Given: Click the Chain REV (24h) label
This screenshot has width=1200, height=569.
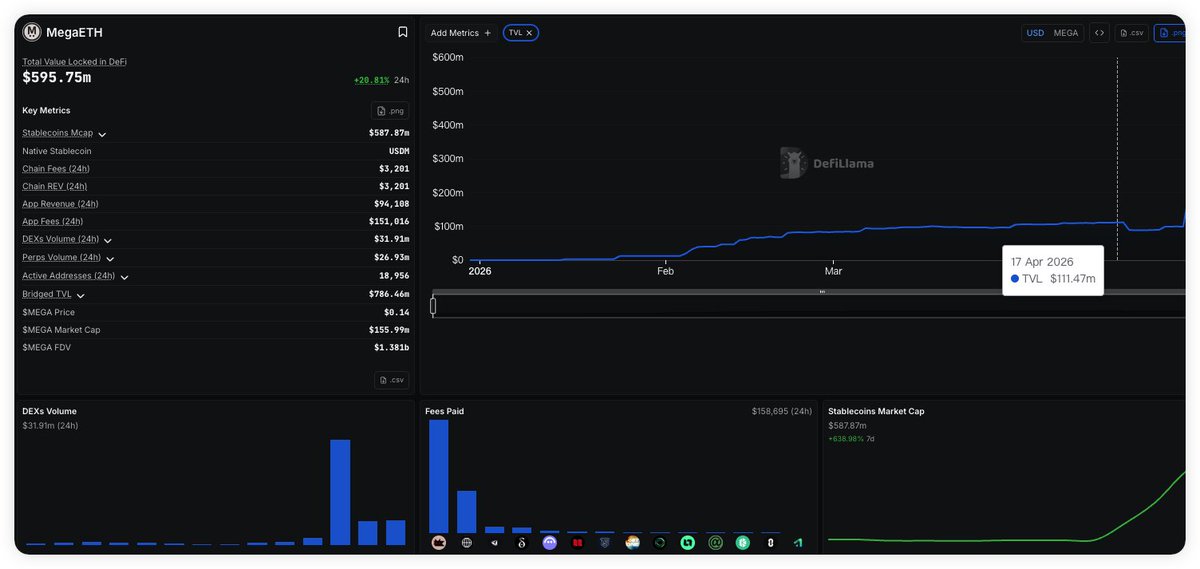Looking at the screenshot, I should [x=54, y=186].
